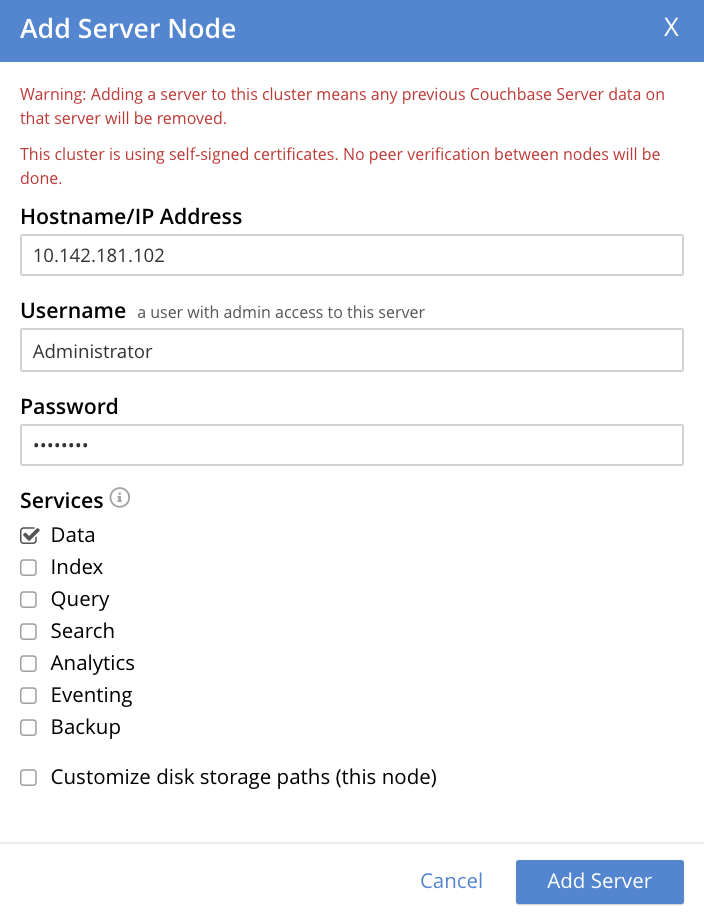Enable the Index service checkbox
Screen dimensions: 704x916
coord(28,567)
